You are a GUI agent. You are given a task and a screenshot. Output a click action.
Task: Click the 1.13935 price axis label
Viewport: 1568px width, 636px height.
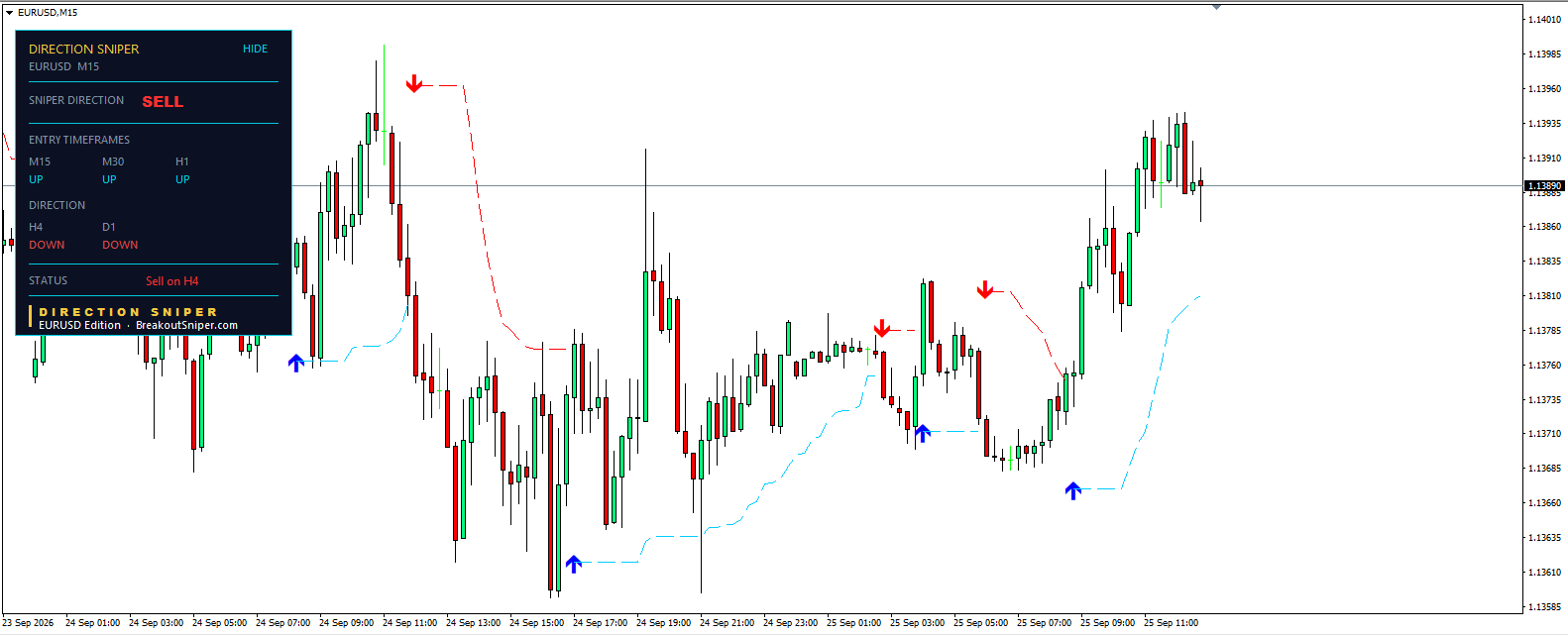click(1544, 124)
